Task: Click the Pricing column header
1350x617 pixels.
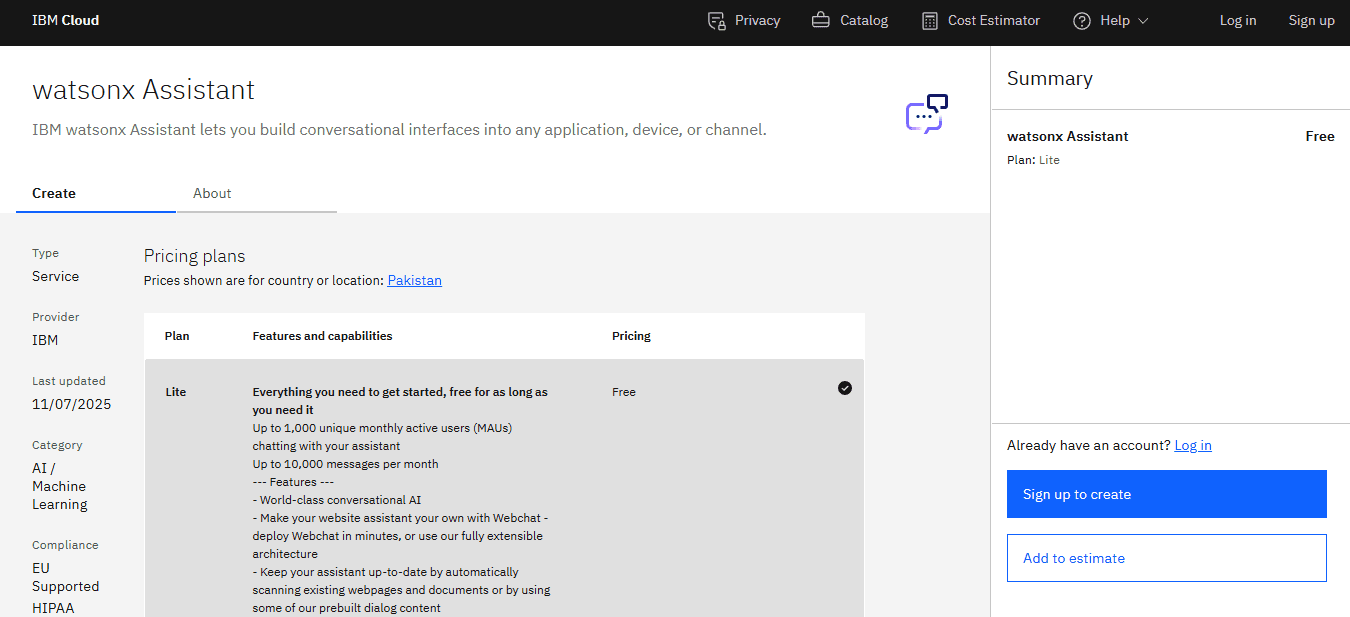Action: click(x=631, y=336)
